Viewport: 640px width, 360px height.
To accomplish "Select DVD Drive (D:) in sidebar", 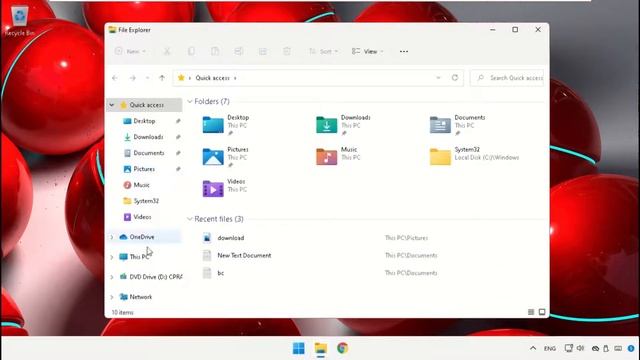I will click(x=156, y=277).
